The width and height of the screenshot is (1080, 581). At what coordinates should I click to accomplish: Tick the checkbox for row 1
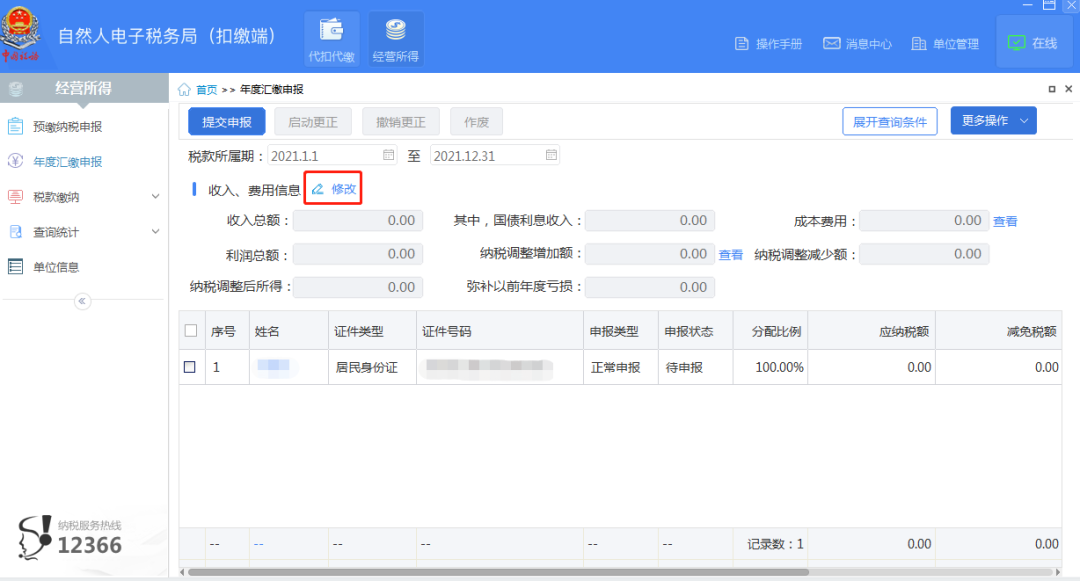pyautogui.click(x=190, y=367)
